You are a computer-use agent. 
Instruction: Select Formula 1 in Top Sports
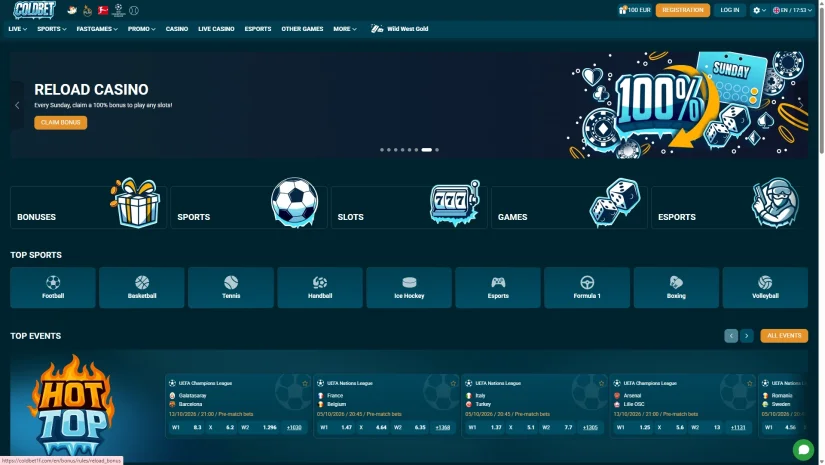[x=587, y=287]
